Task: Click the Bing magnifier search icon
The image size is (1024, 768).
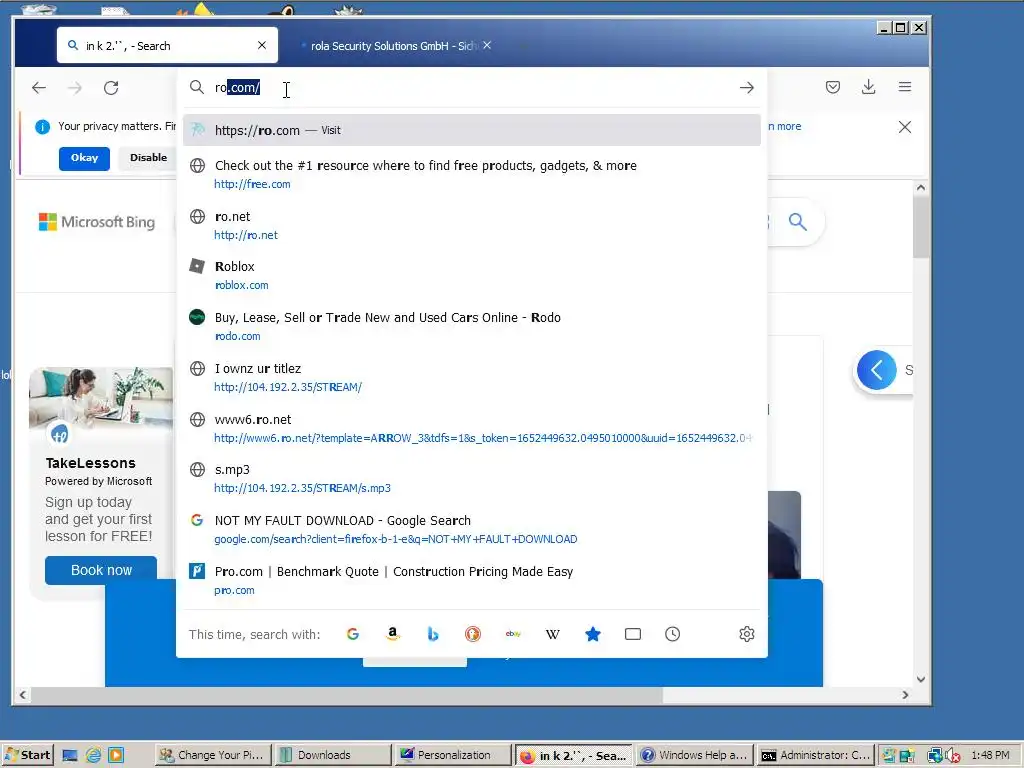Action: coord(797,222)
